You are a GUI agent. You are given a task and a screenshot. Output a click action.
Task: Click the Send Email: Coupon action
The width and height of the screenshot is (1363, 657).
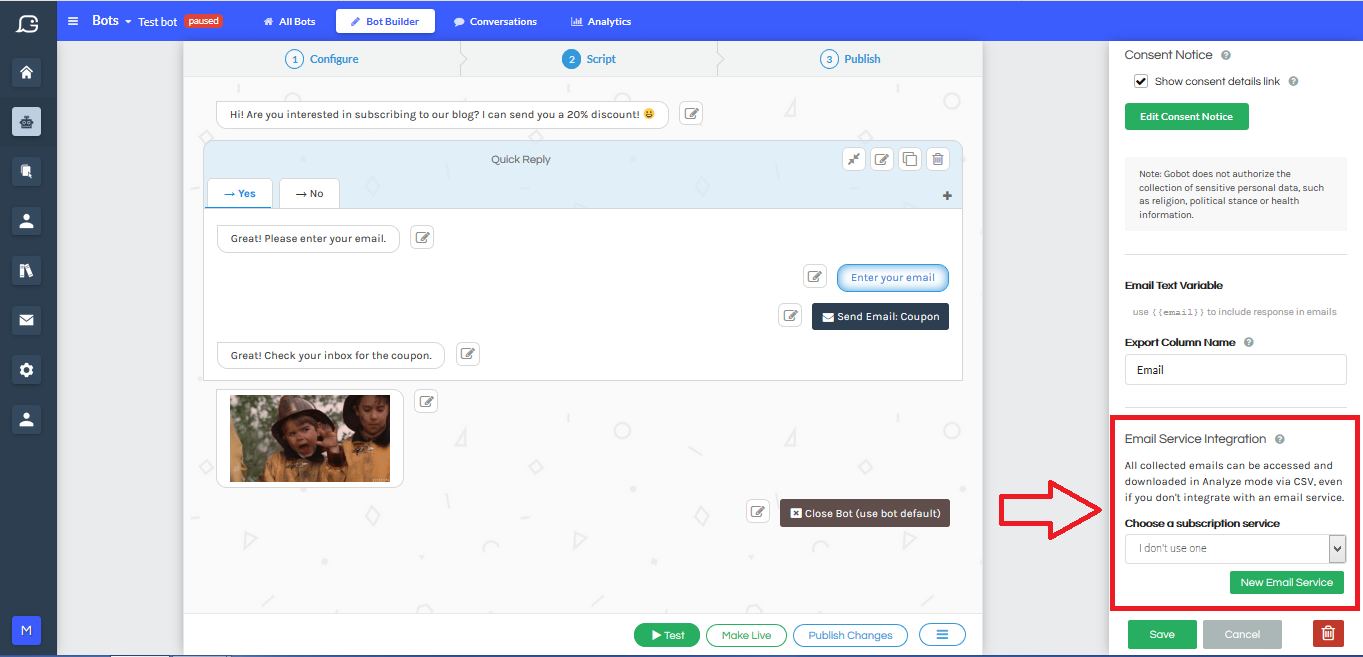(x=880, y=316)
